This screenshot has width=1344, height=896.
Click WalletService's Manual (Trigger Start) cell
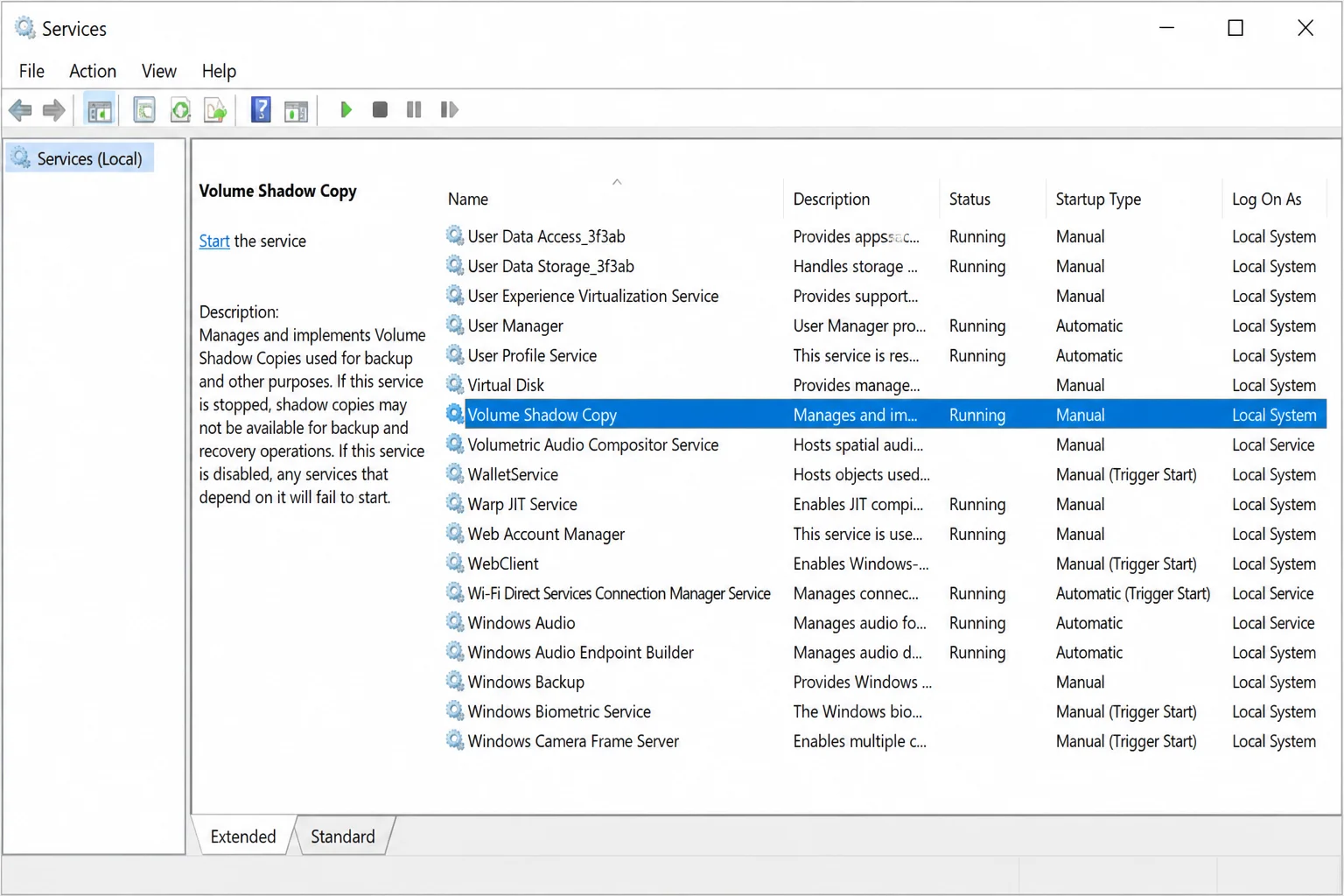(x=1126, y=474)
